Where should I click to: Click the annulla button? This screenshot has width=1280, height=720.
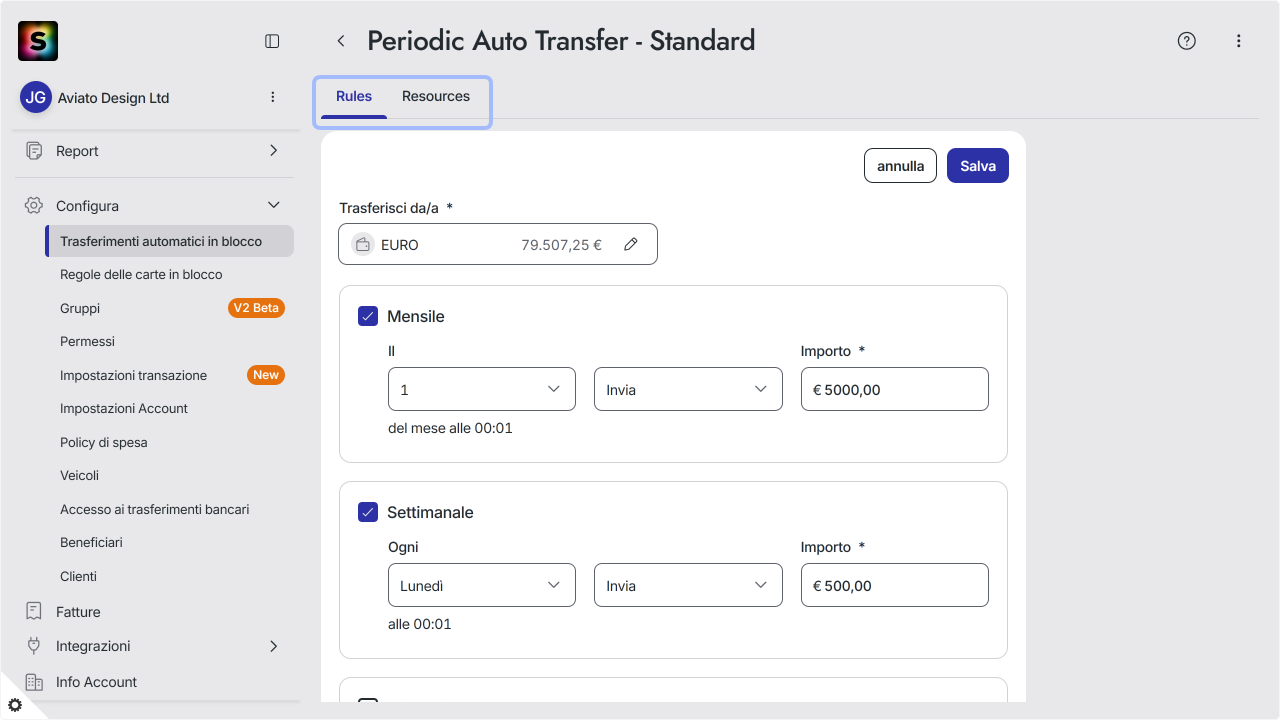[901, 166]
